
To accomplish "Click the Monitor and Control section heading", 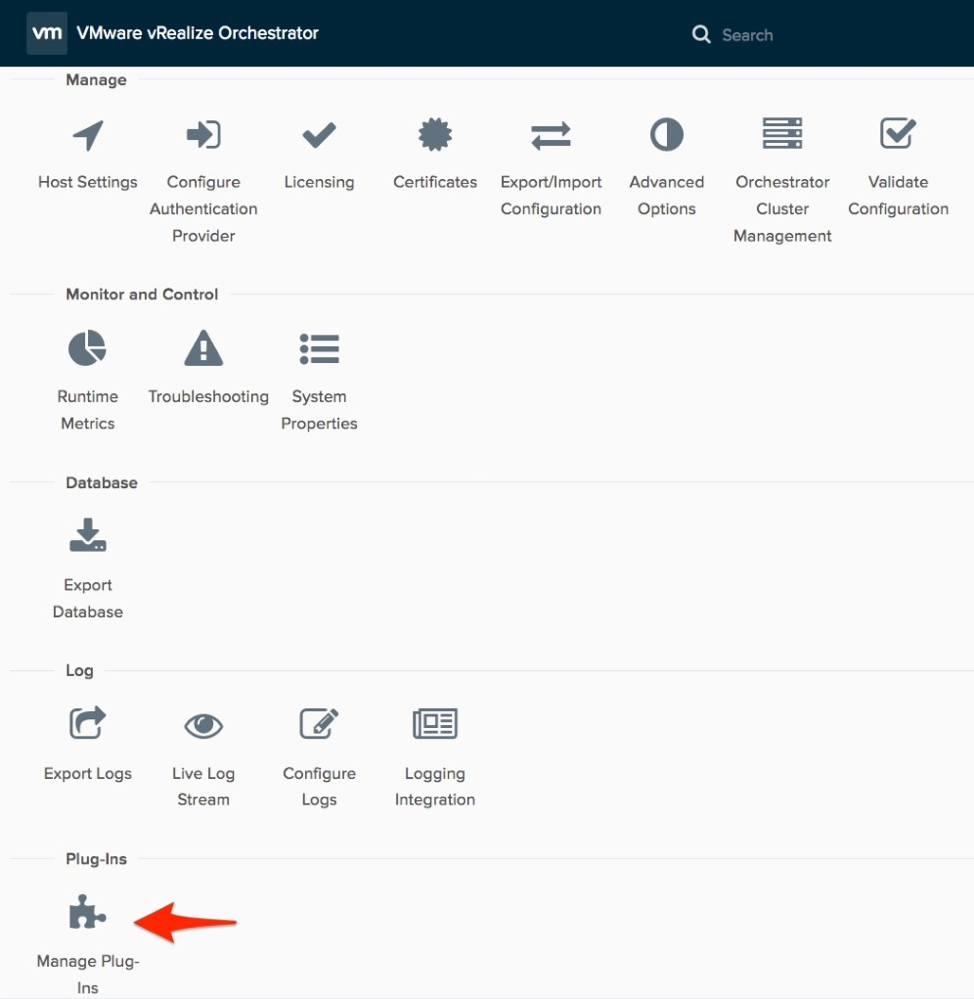I will pos(142,294).
